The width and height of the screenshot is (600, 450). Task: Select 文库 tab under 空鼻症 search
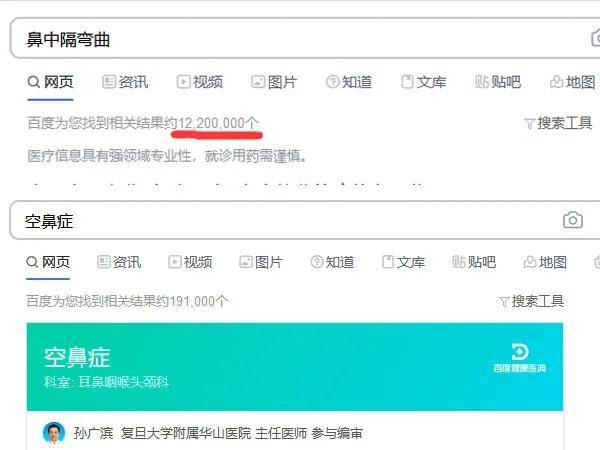tap(404, 262)
